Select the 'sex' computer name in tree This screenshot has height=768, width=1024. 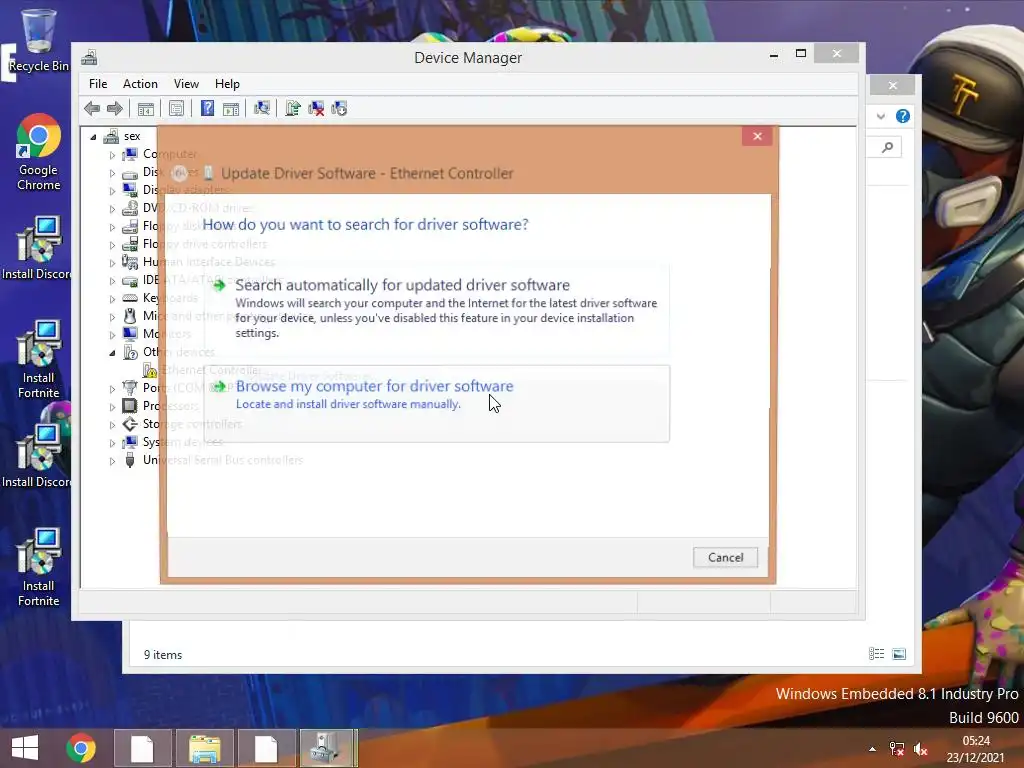point(132,136)
